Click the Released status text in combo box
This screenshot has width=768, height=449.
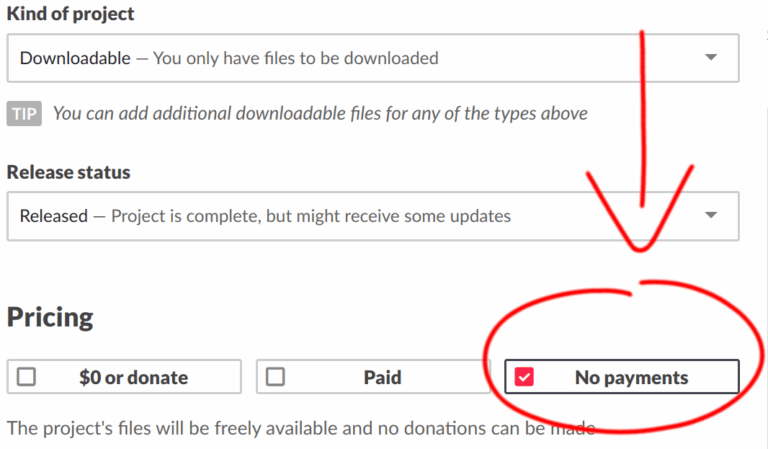(53, 215)
